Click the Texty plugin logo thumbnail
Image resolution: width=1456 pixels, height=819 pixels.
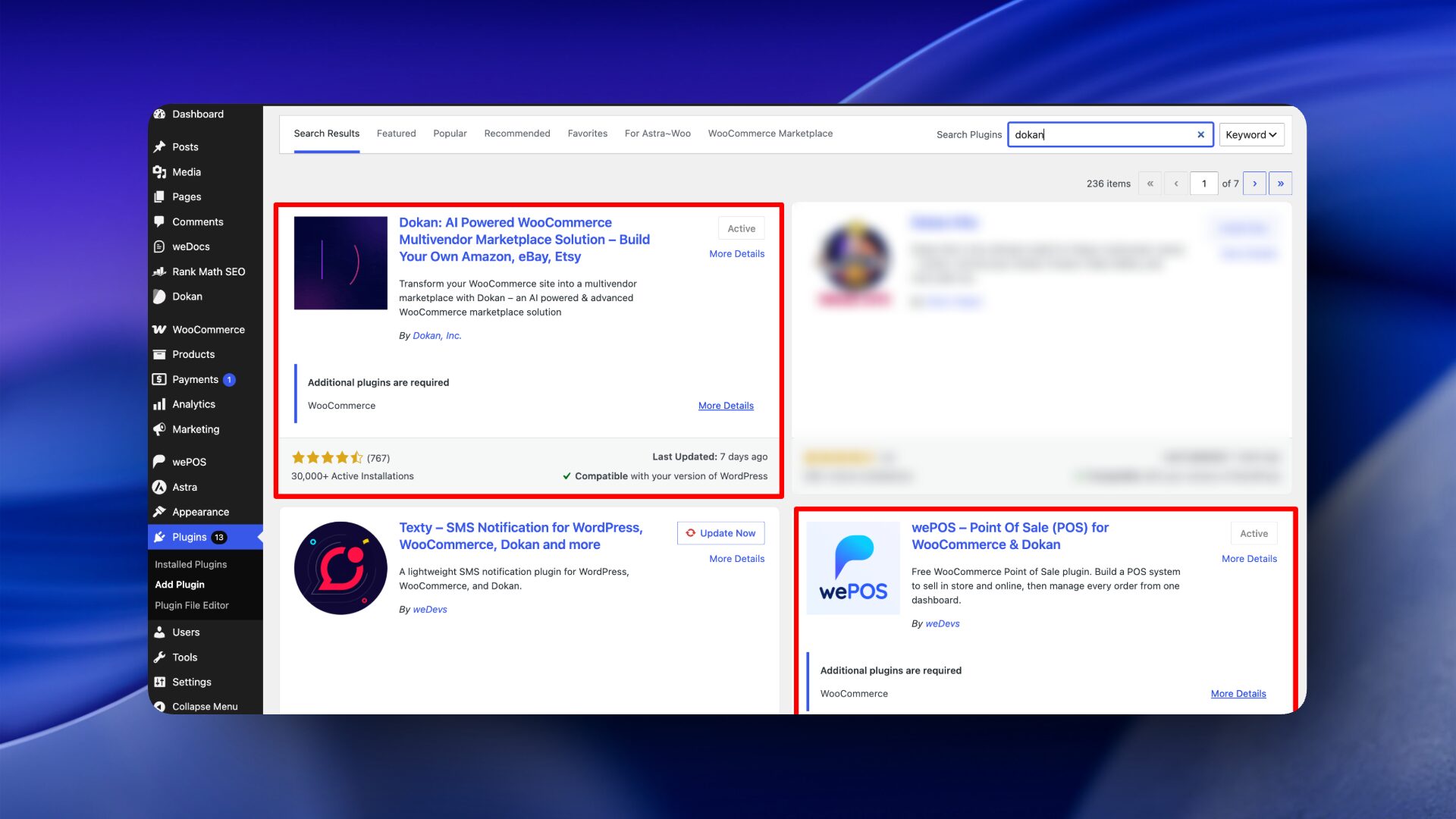point(340,568)
